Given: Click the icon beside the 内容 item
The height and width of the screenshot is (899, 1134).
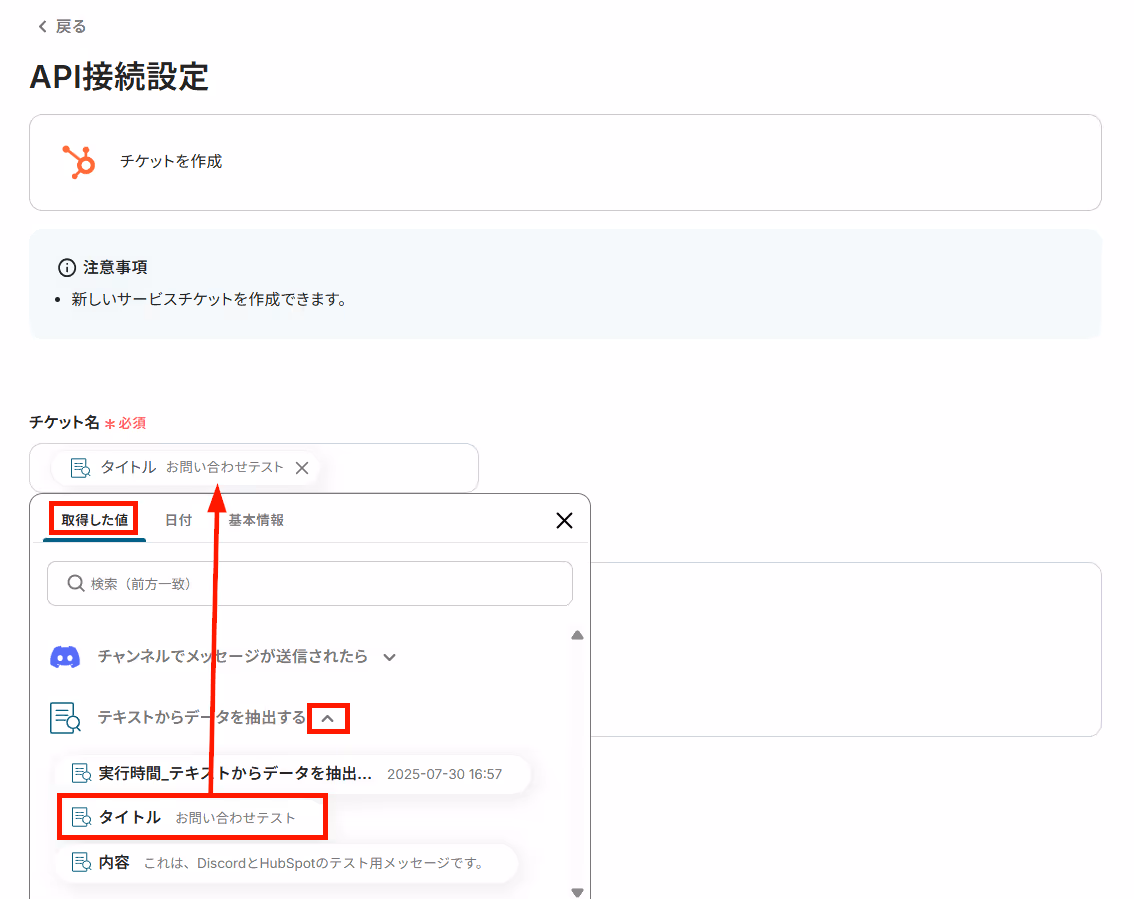Looking at the screenshot, I should 81,863.
